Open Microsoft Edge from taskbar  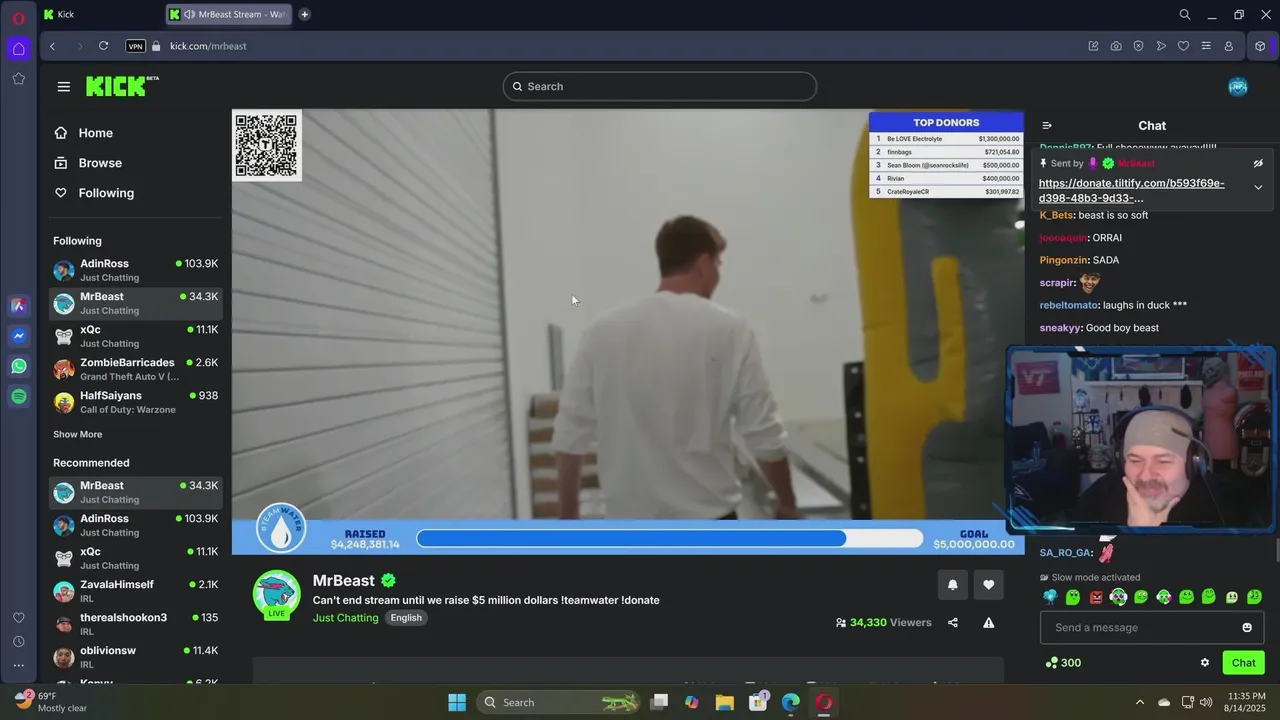coord(791,702)
